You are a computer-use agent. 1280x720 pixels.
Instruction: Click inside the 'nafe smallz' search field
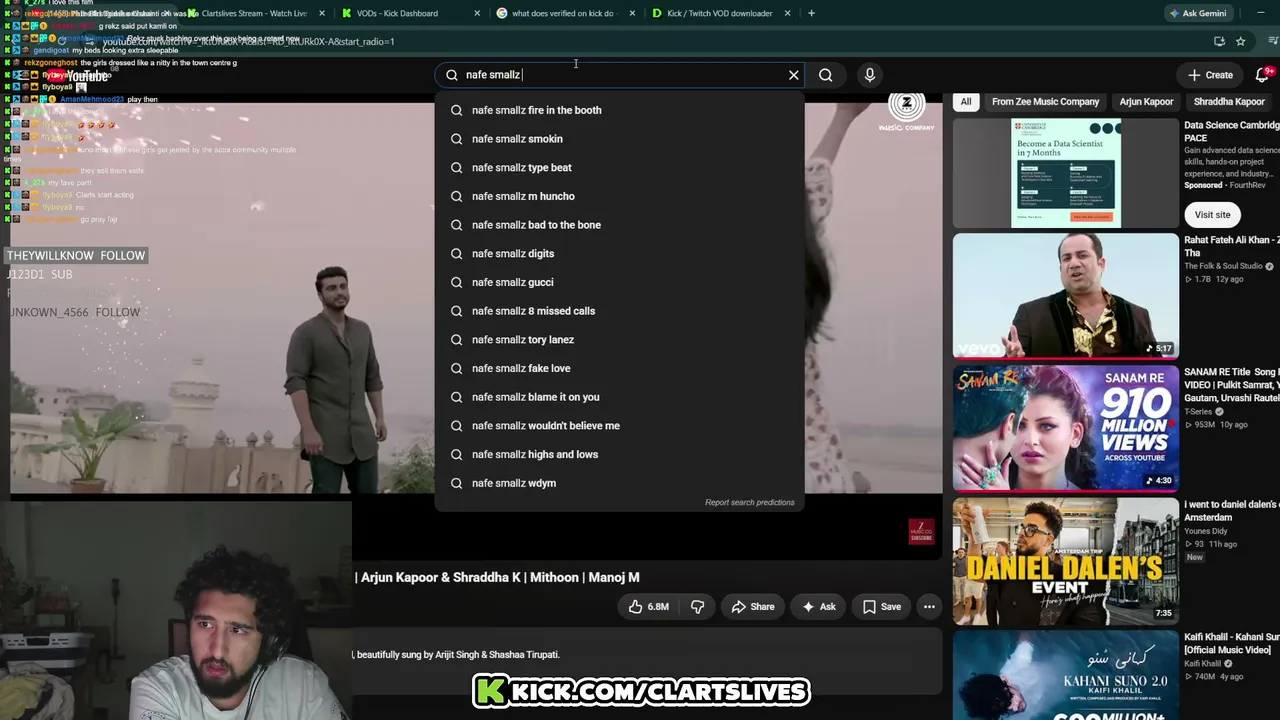(620, 75)
